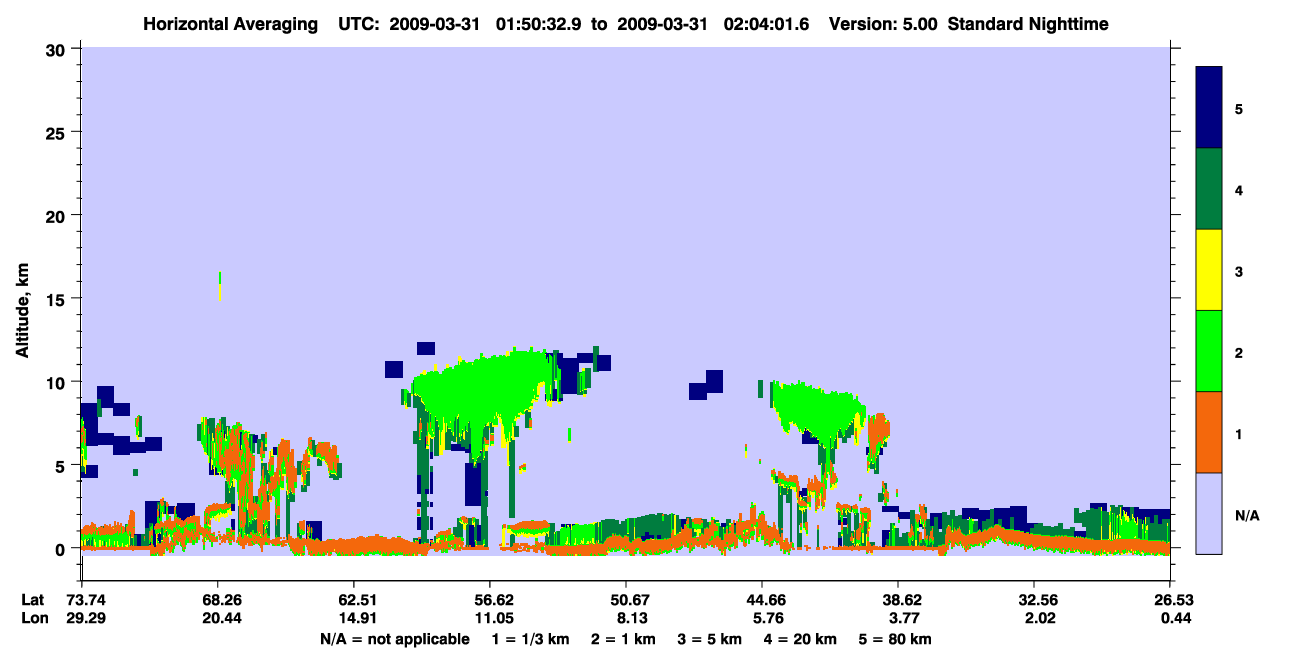Click the dark blue colorbar segment labeled 5
Viewport: 1300px width, 667px height.
pos(1209,107)
